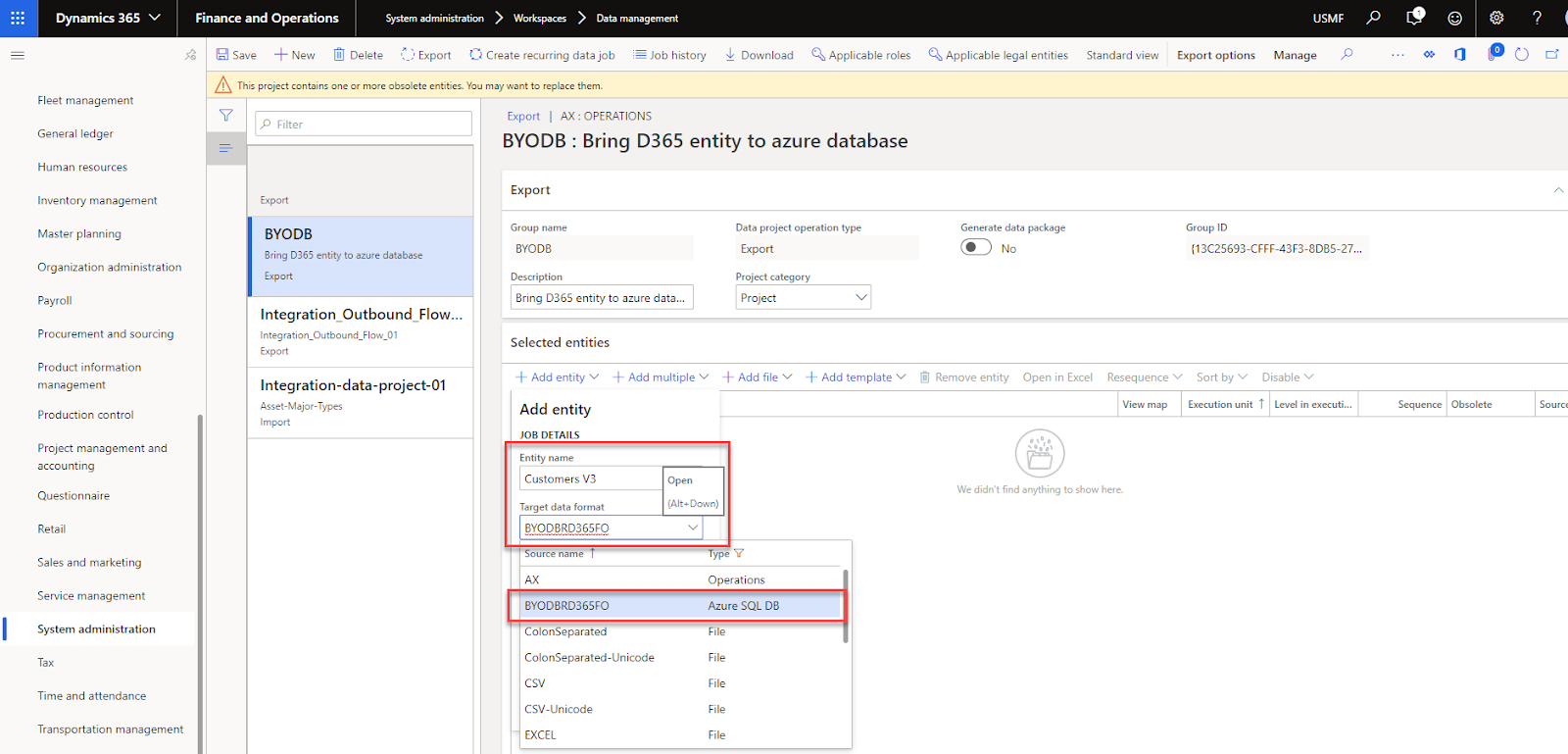Toggle the navigation pane hamburger icon

coord(18,55)
